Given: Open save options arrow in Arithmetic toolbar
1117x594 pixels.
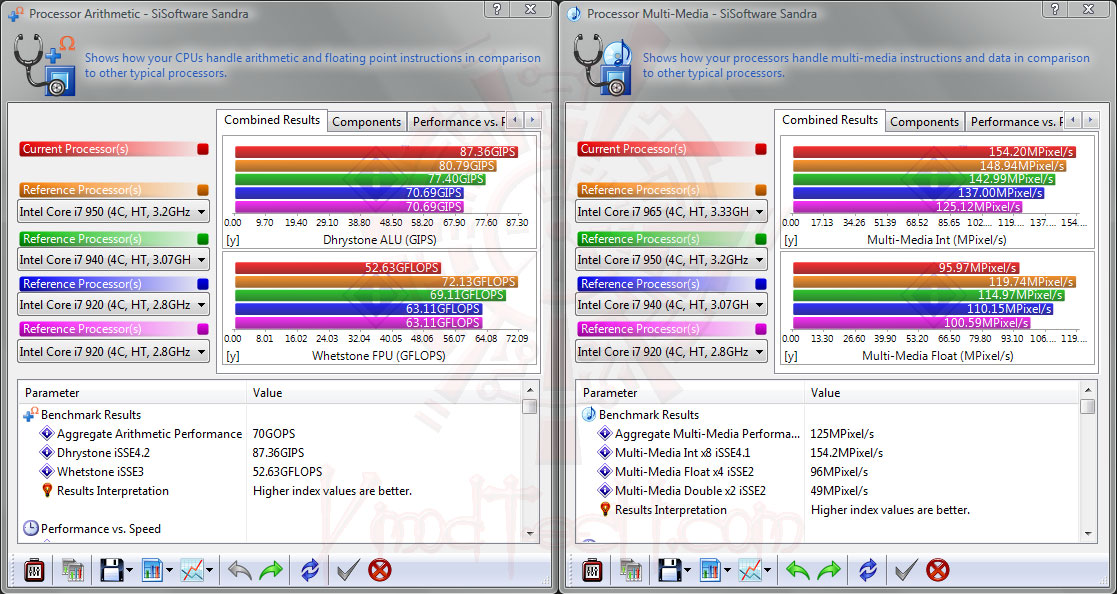Looking at the screenshot, I should (130, 570).
